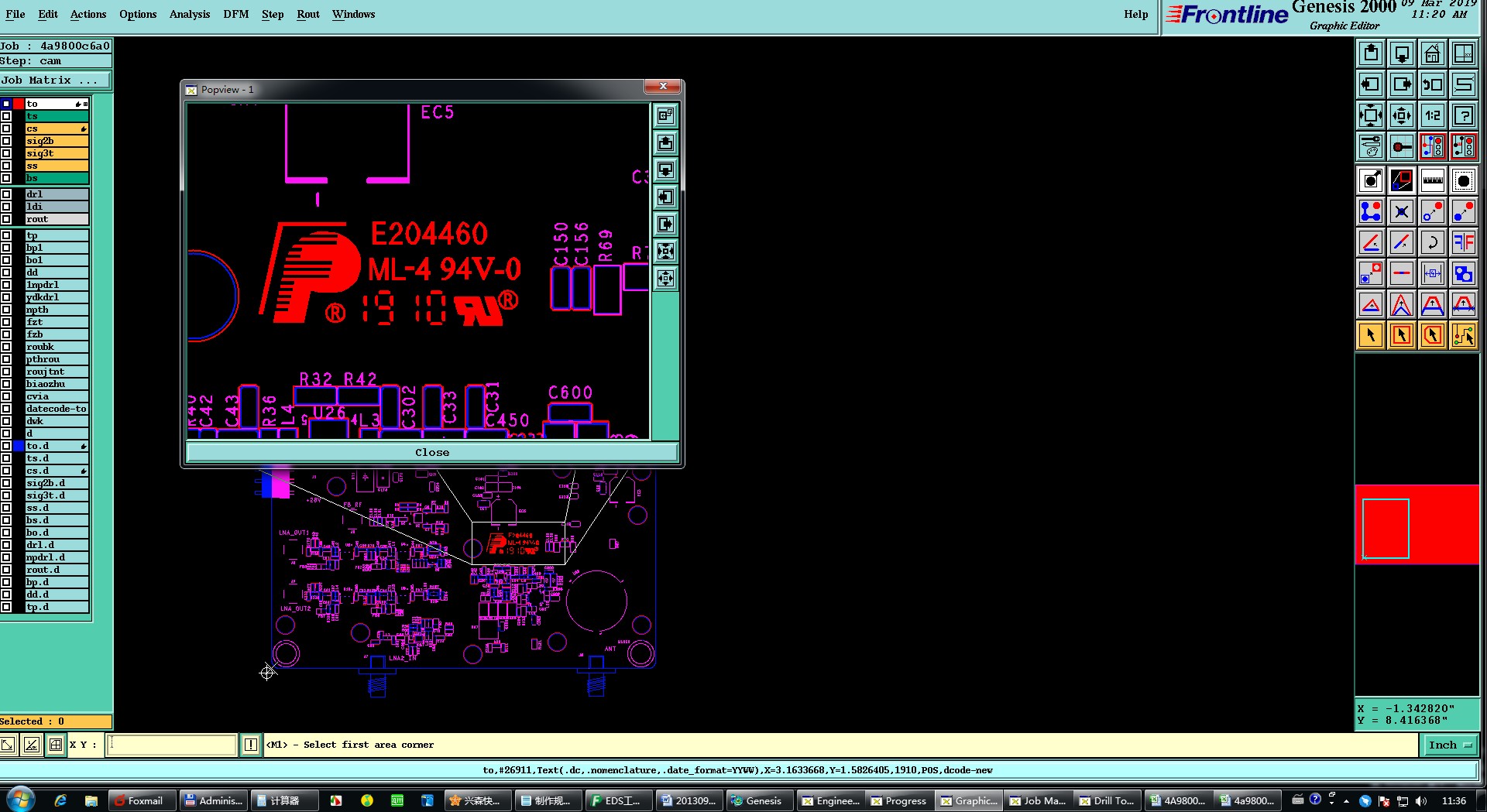Click the X Y coordinate input field
Image resolution: width=1487 pixels, height=812 pixels.
171,745
